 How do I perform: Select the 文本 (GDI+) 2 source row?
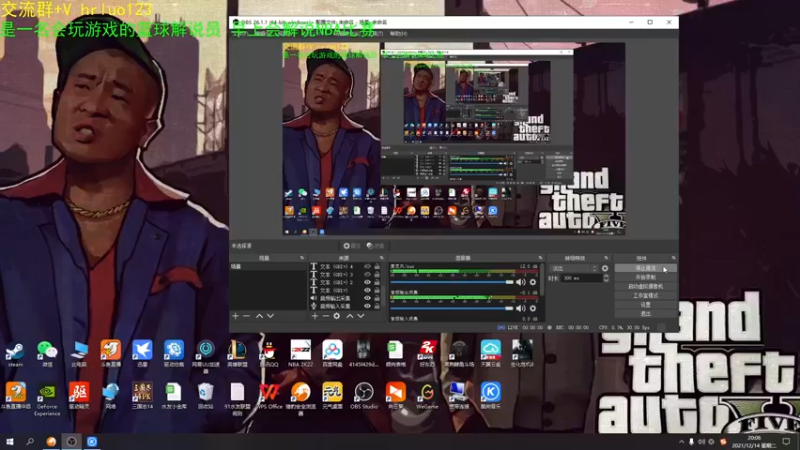pos(346,282)
